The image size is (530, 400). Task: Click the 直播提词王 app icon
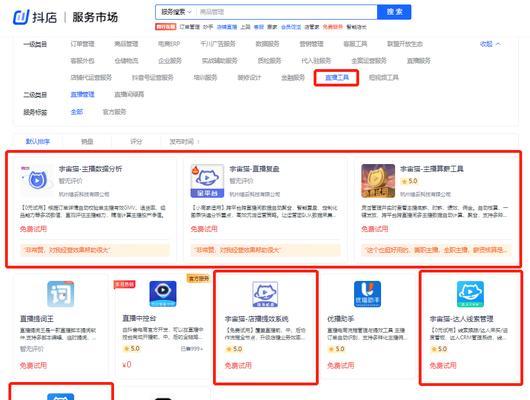(61, 294)
